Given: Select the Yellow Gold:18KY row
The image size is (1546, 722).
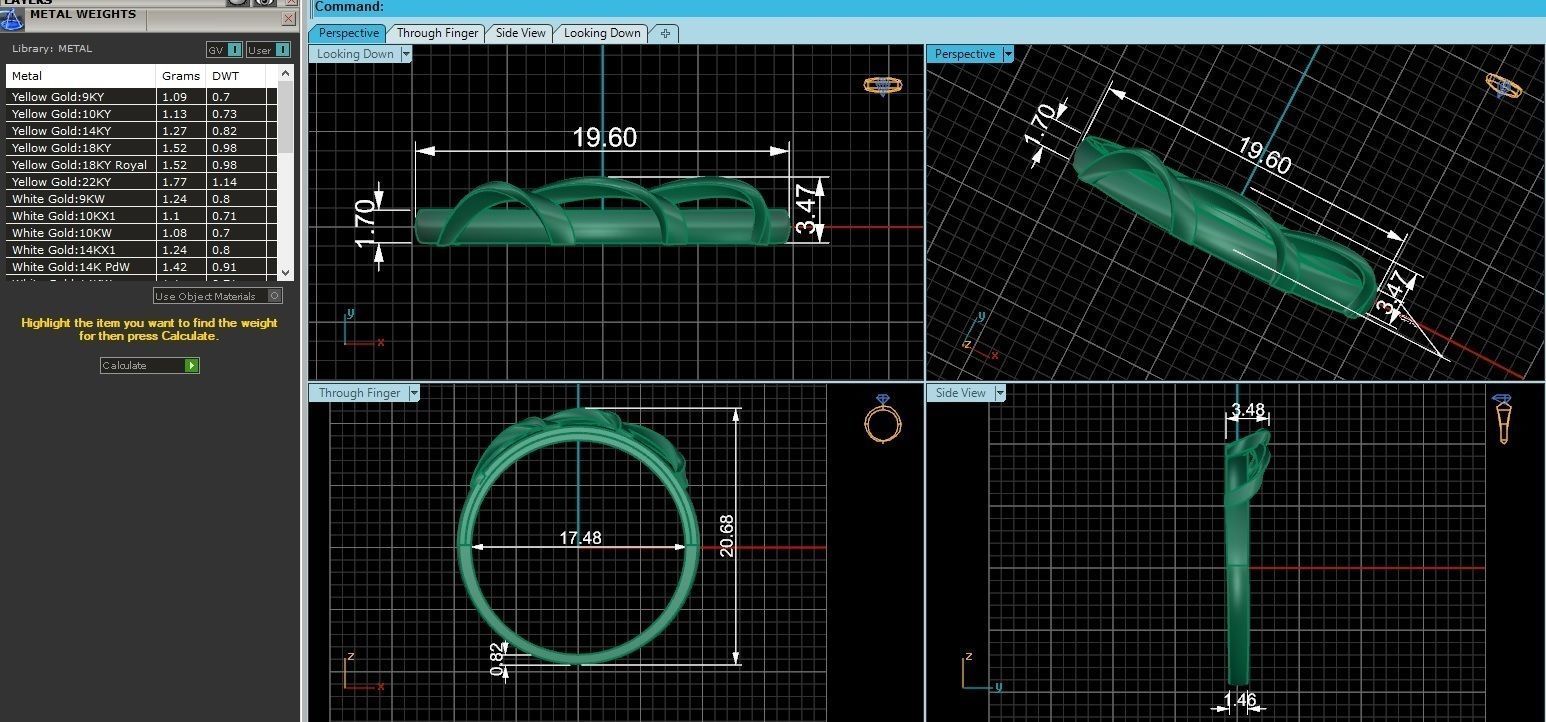Looking at the screenshot, I should [141, 148].
